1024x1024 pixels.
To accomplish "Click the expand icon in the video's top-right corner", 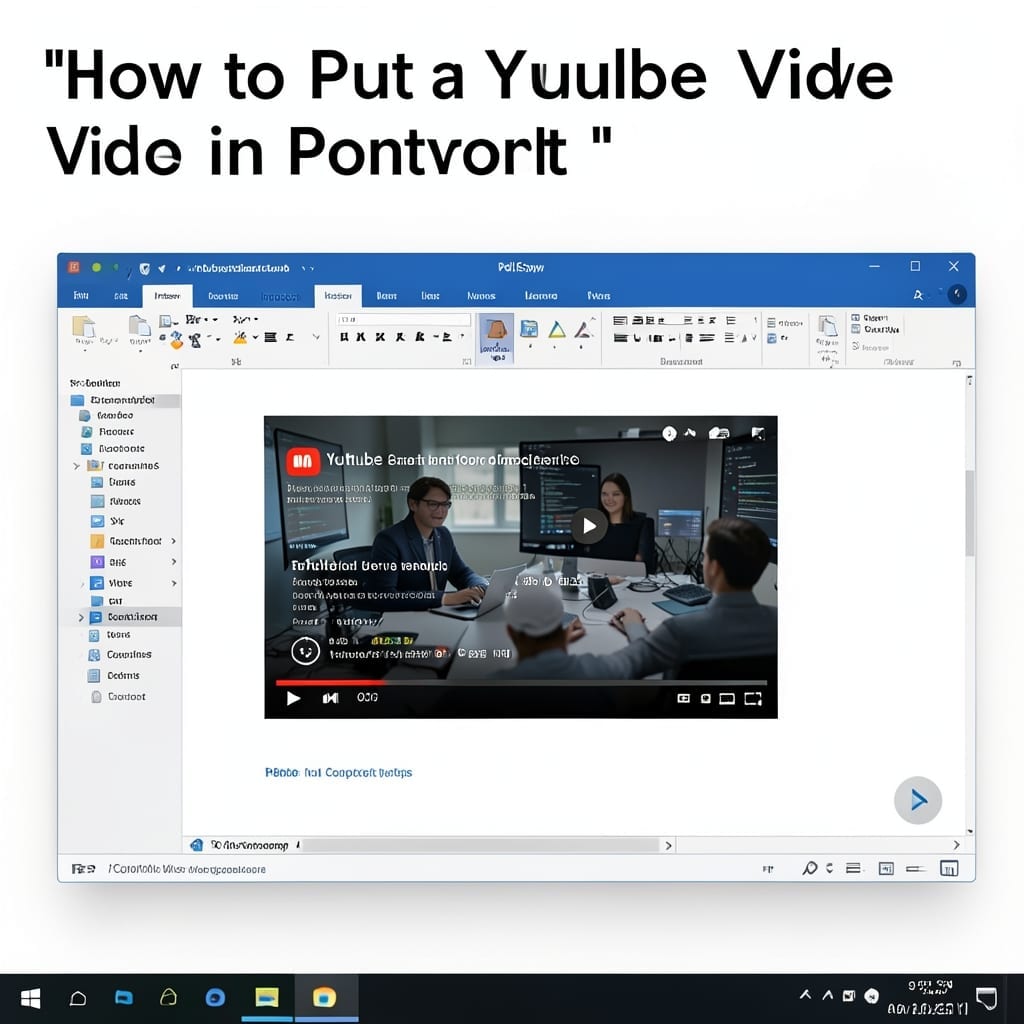I will click(758, 433).
